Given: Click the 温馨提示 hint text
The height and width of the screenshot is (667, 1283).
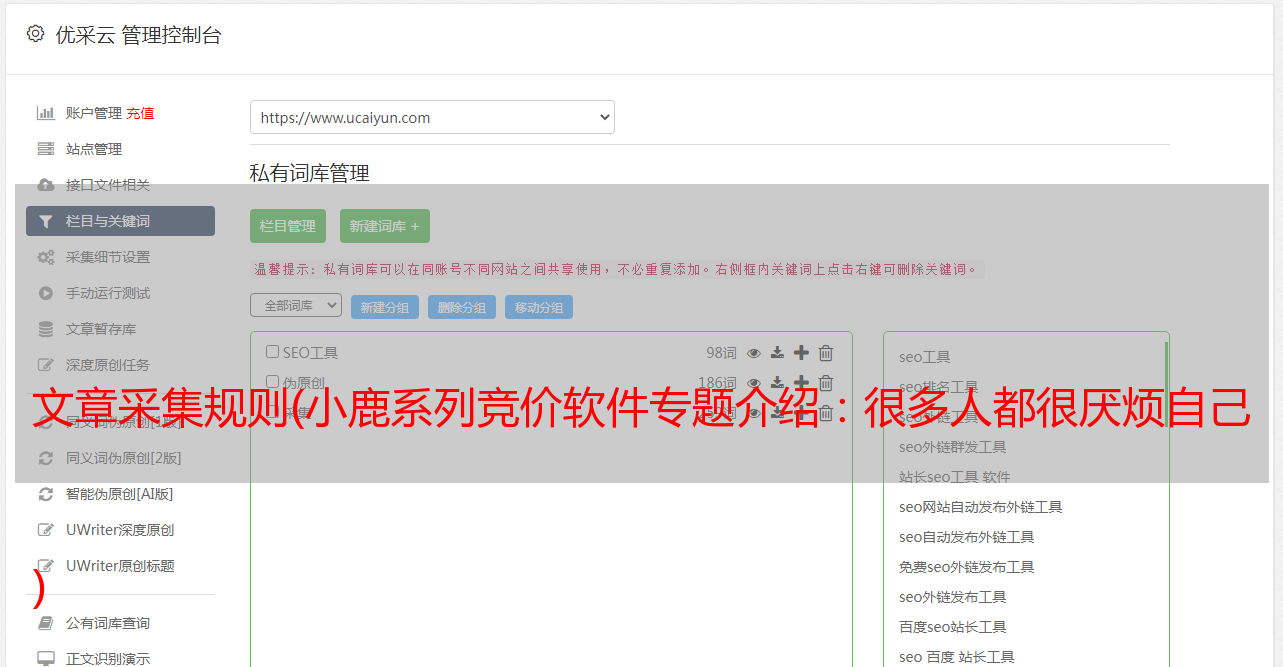Looking at the screenshot, I should pos(617,269).
